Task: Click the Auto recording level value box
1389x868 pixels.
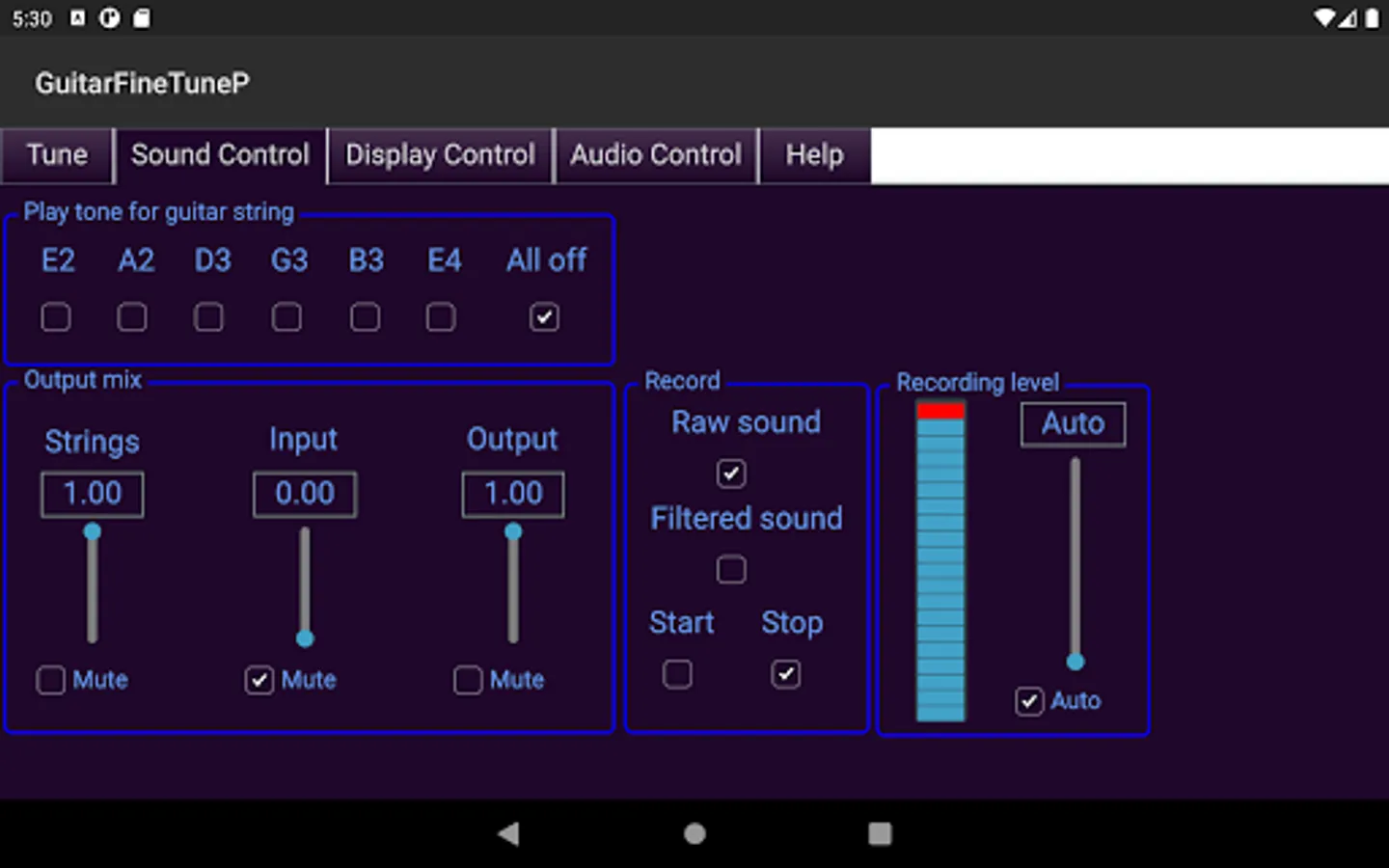Action: point(1073,424)
